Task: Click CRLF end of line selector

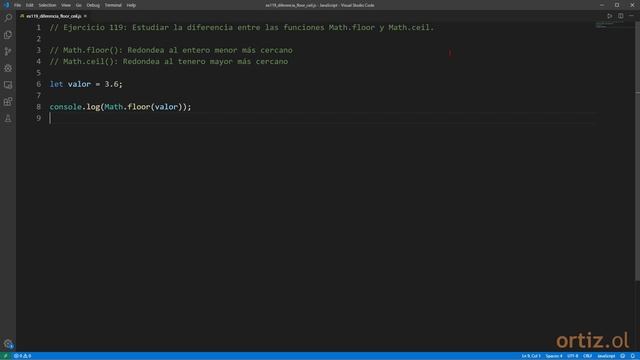Action: click(587, 356)
